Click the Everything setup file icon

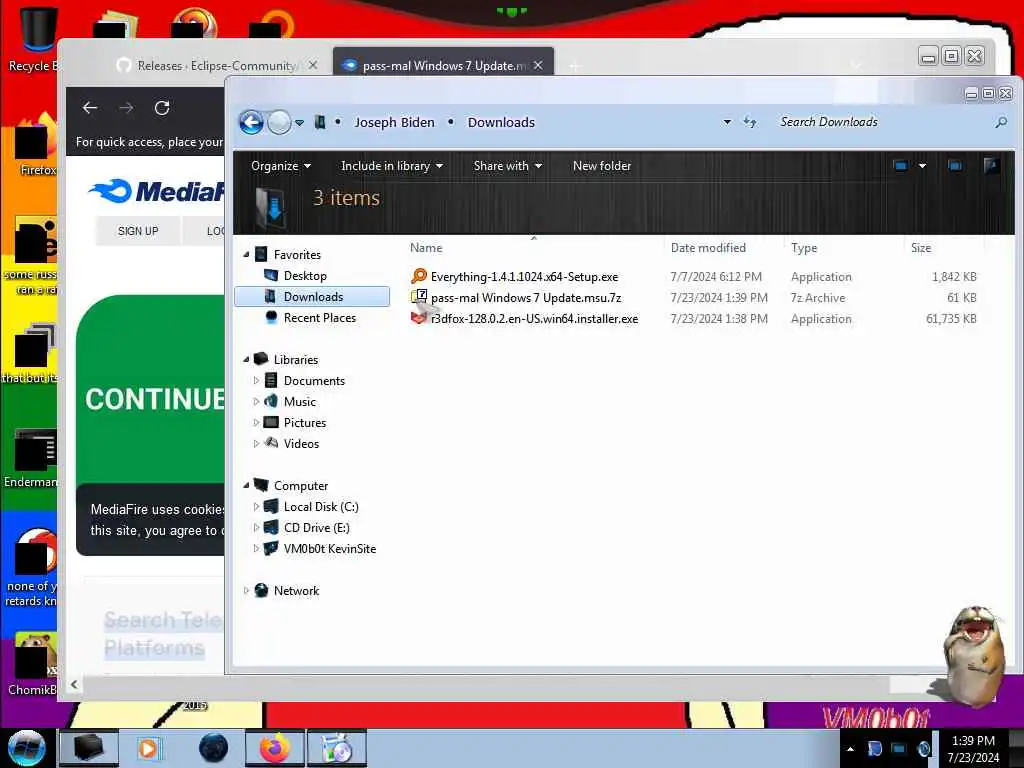tap(419, 276)
